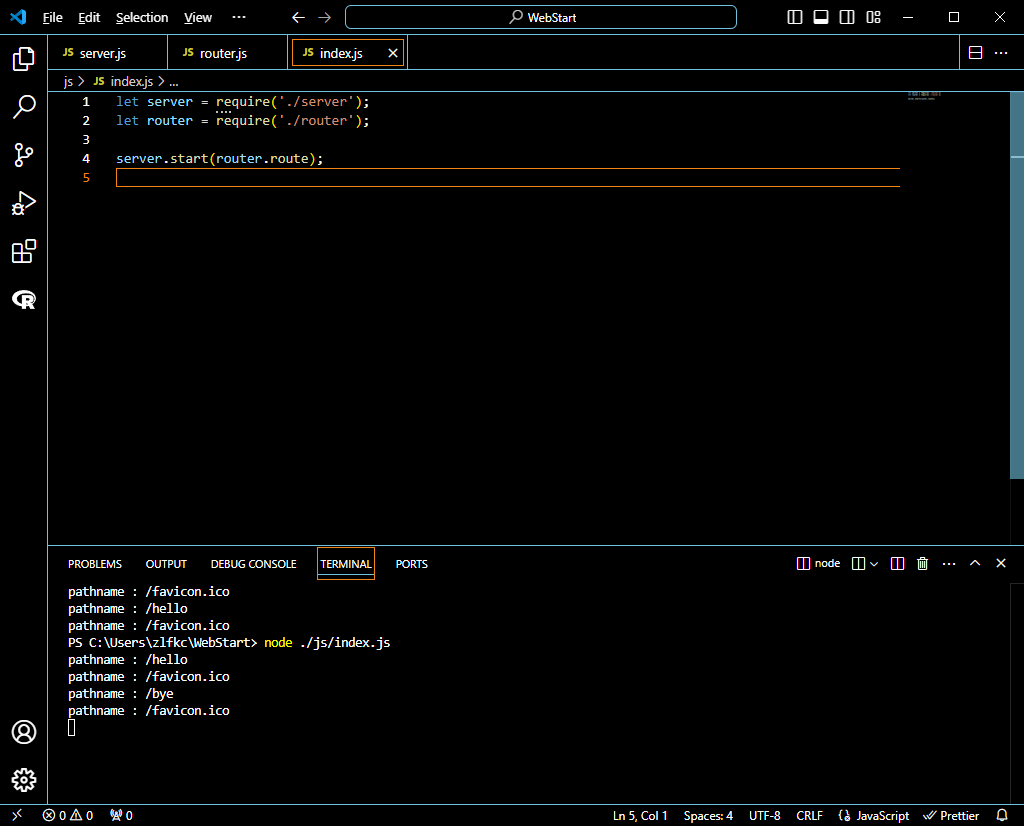Maximize the panel with the up chevron

975,563
